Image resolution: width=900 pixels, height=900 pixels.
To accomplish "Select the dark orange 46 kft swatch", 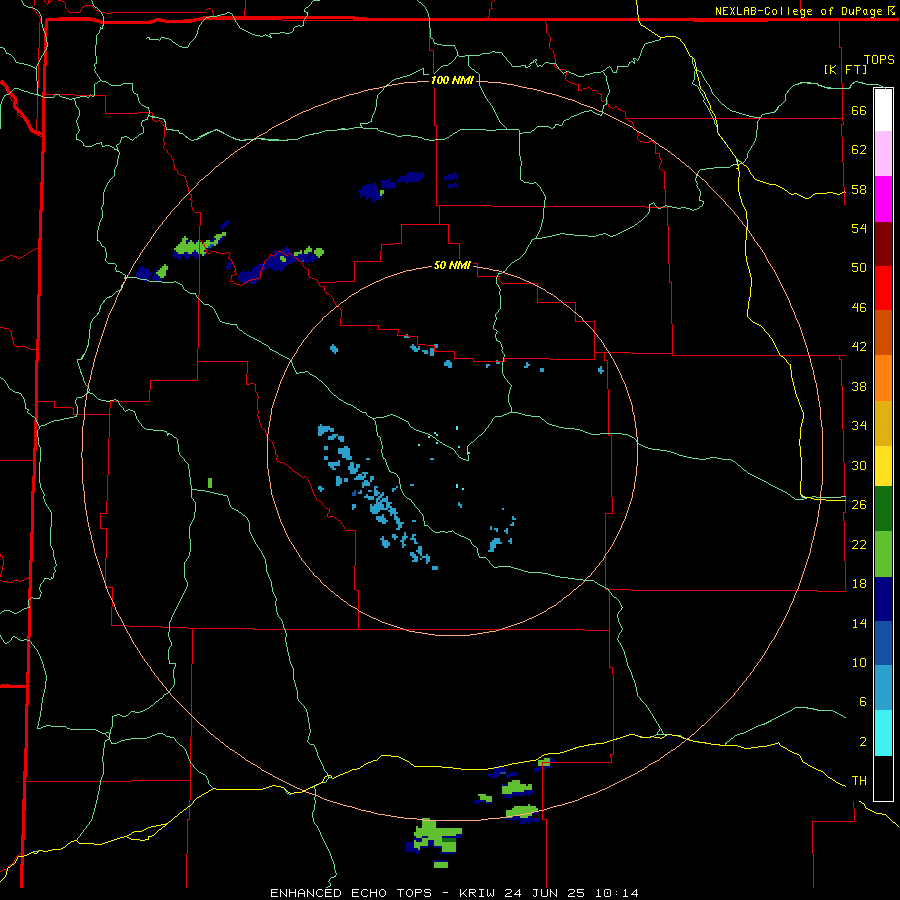I will pyautogui.click(x=883, y=332).
